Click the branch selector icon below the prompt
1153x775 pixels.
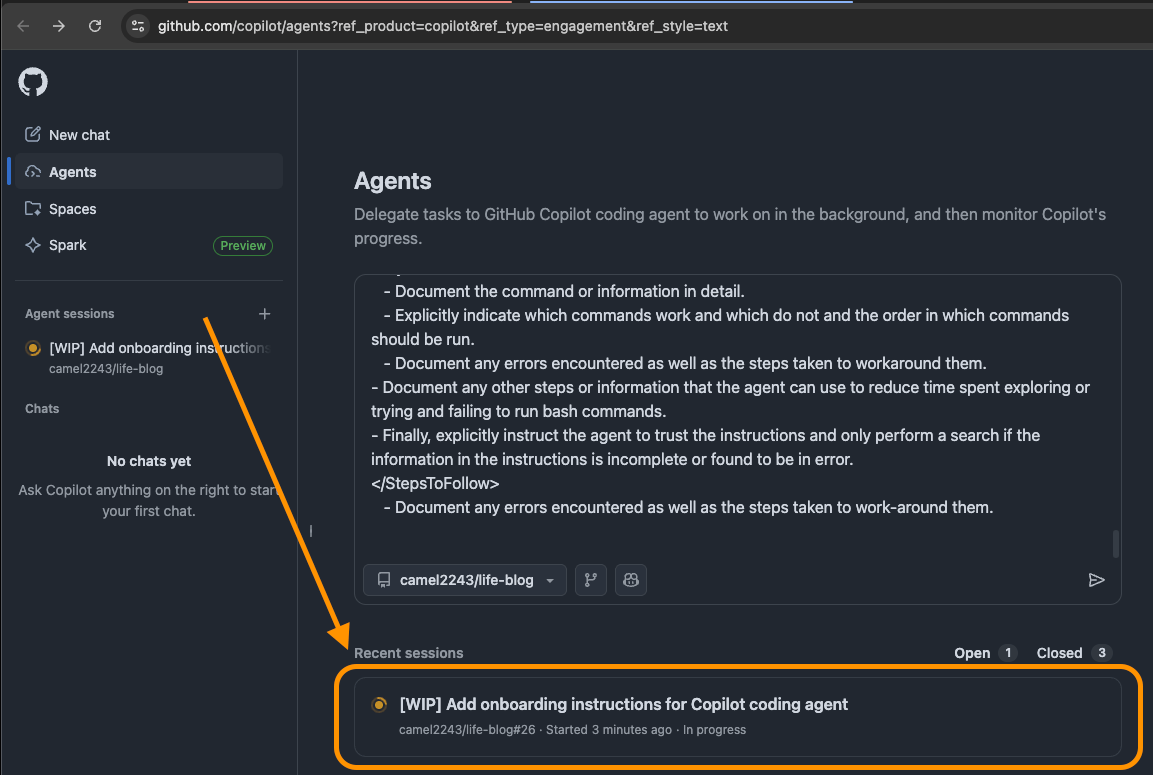[590, 580]
